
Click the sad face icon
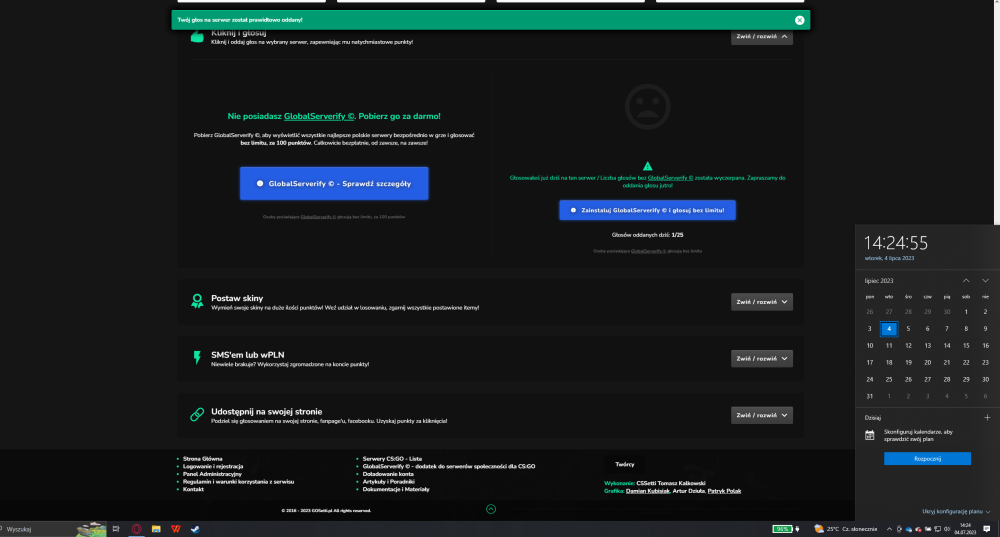pos(647,107)
